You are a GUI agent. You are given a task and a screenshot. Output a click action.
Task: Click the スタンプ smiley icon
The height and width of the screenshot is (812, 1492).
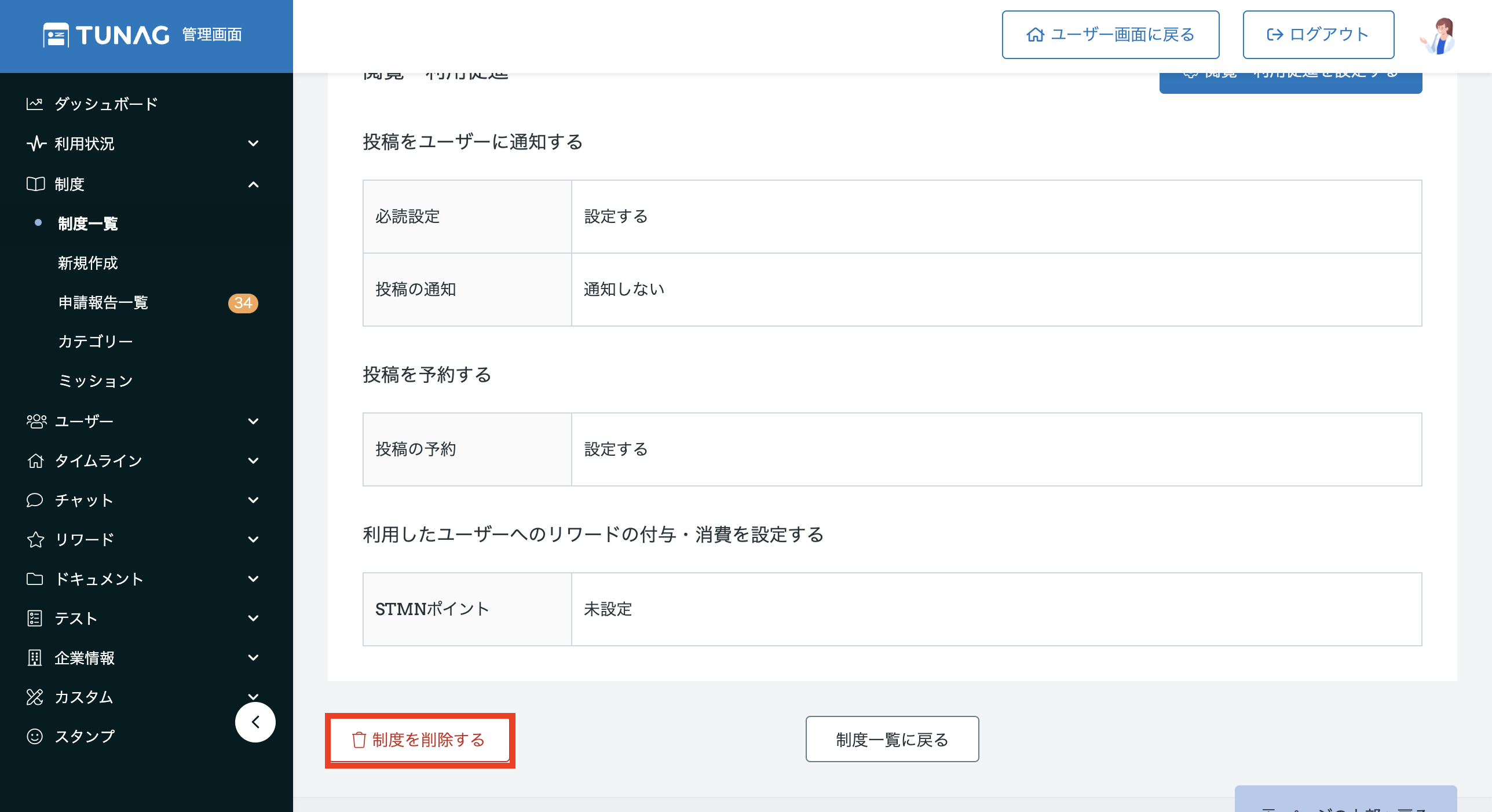click(x=35, y=736)
